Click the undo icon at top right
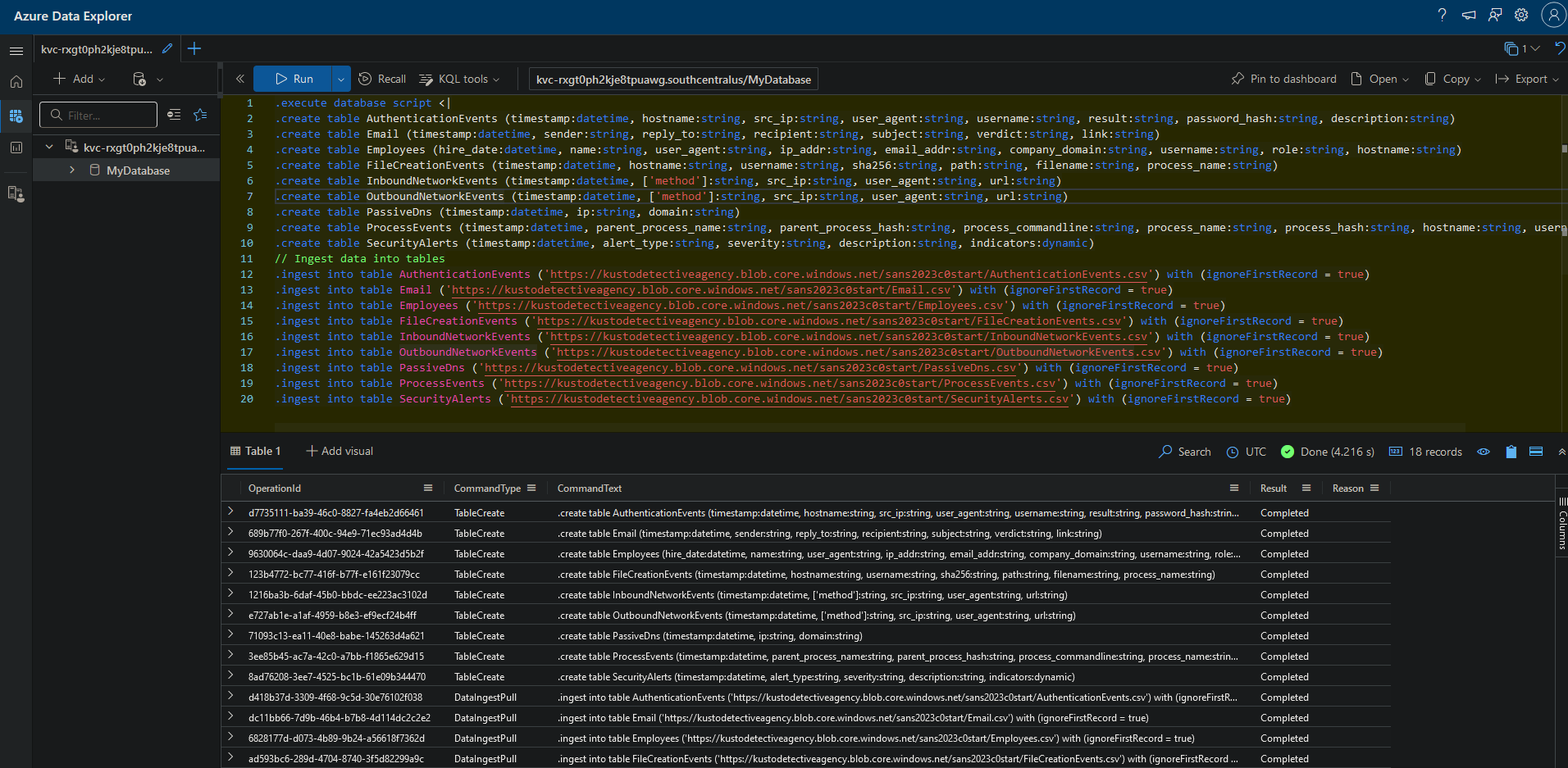This screenshot has width=1568, height=768. [1560, 49]
